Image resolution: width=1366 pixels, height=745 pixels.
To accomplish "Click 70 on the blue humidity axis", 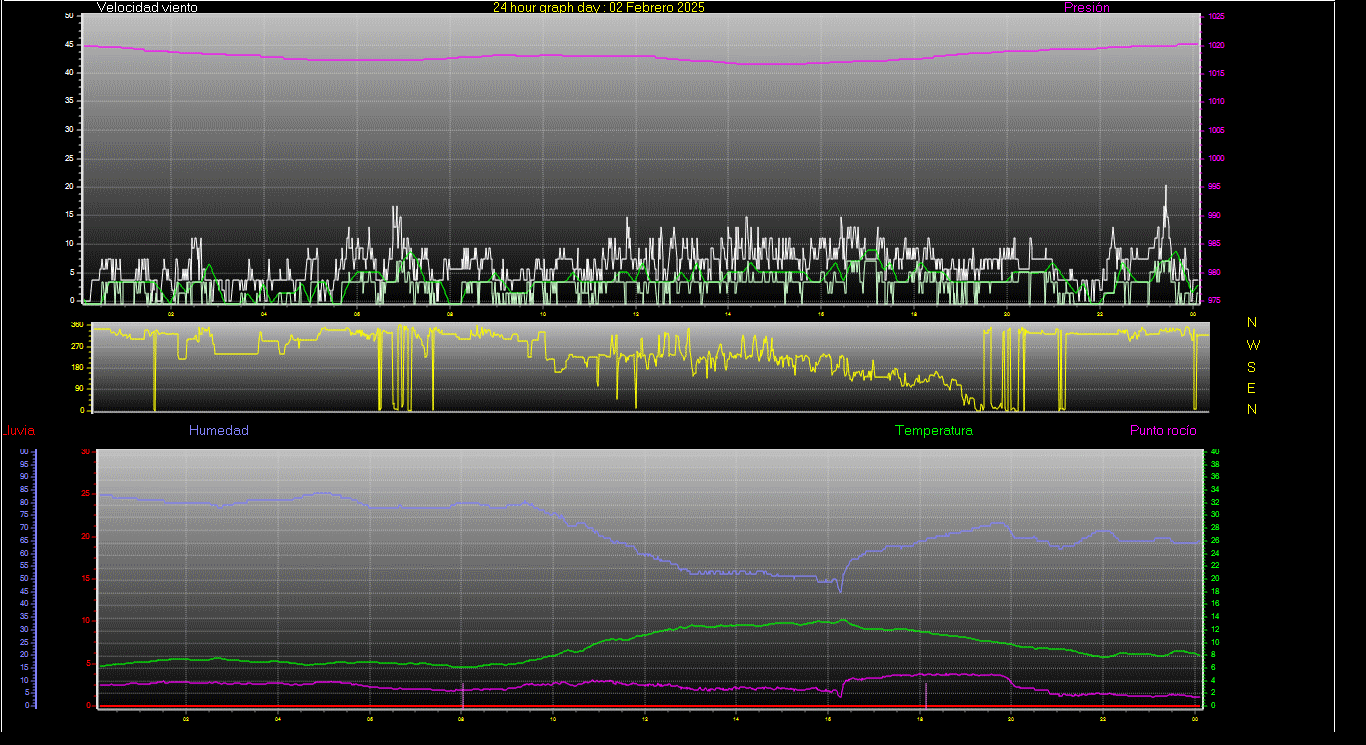I will pyautogui.click(x=24, y=527).
